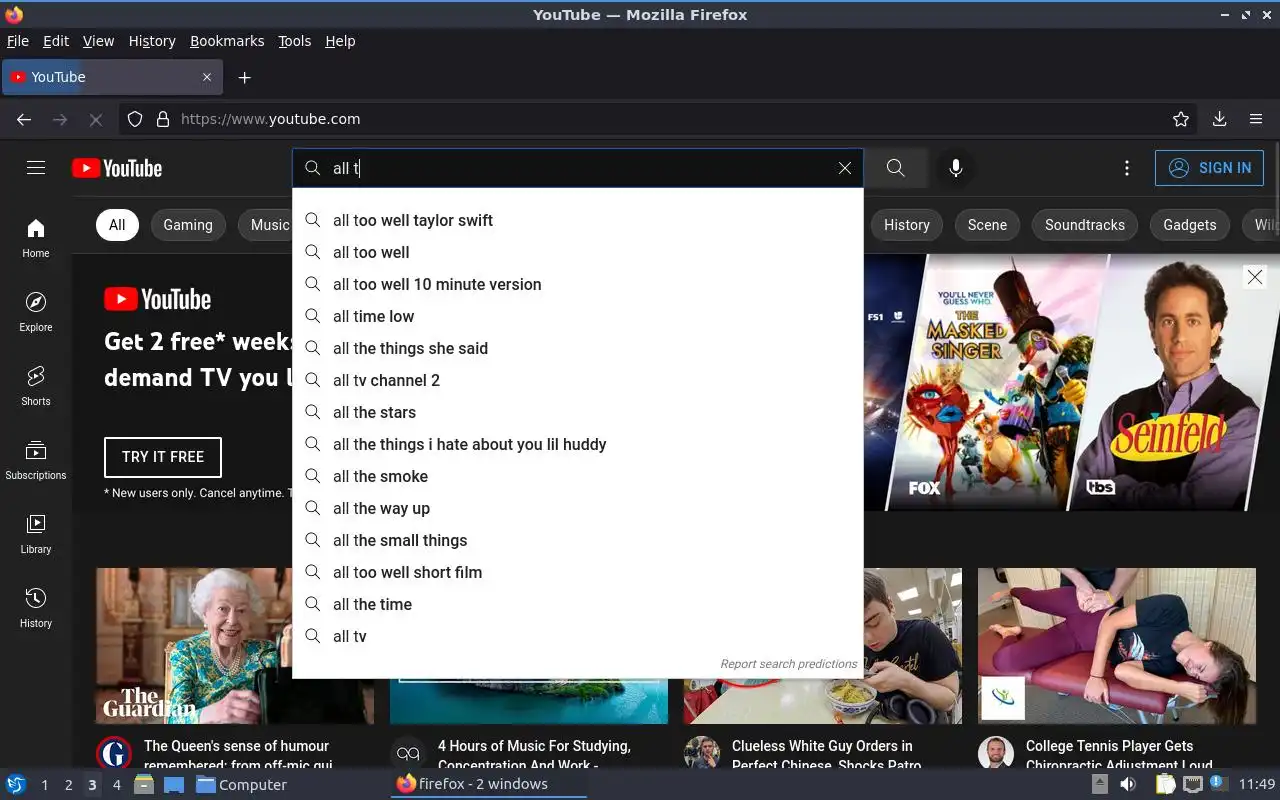Select the All filter chip
The width and height of the screenshot is (1280, 800).
pos(117,225)
